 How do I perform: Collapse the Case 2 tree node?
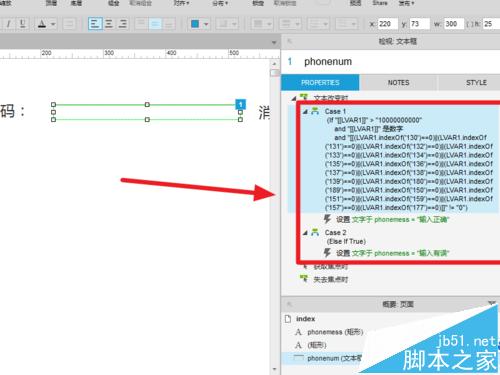tap(305, 233)
